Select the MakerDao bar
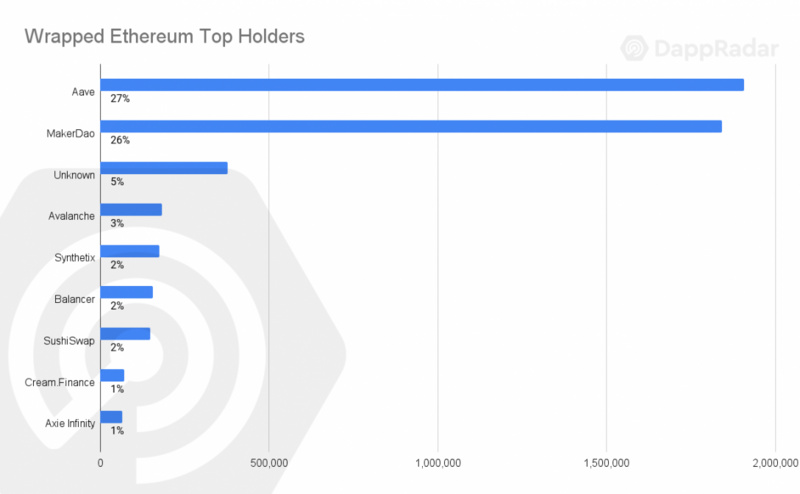The height and width of the screenshot is (494, 800). 411,126
